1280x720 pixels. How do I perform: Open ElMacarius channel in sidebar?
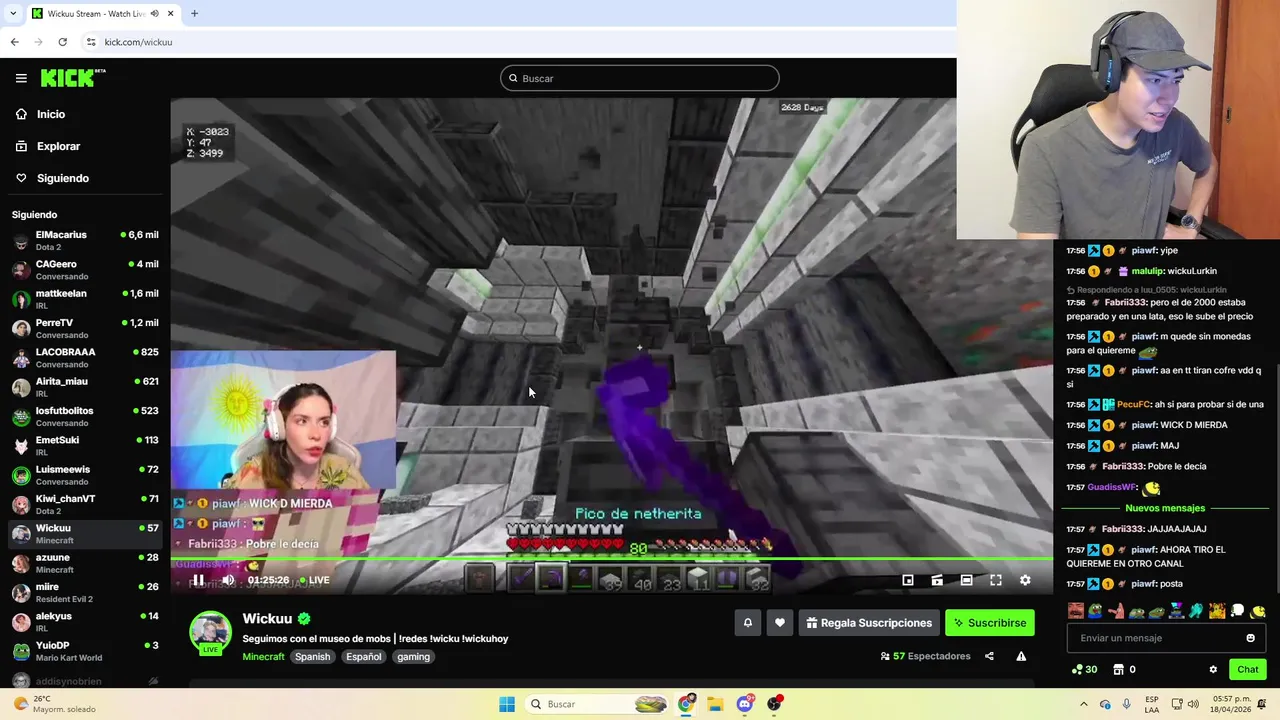tap(85, 240)
